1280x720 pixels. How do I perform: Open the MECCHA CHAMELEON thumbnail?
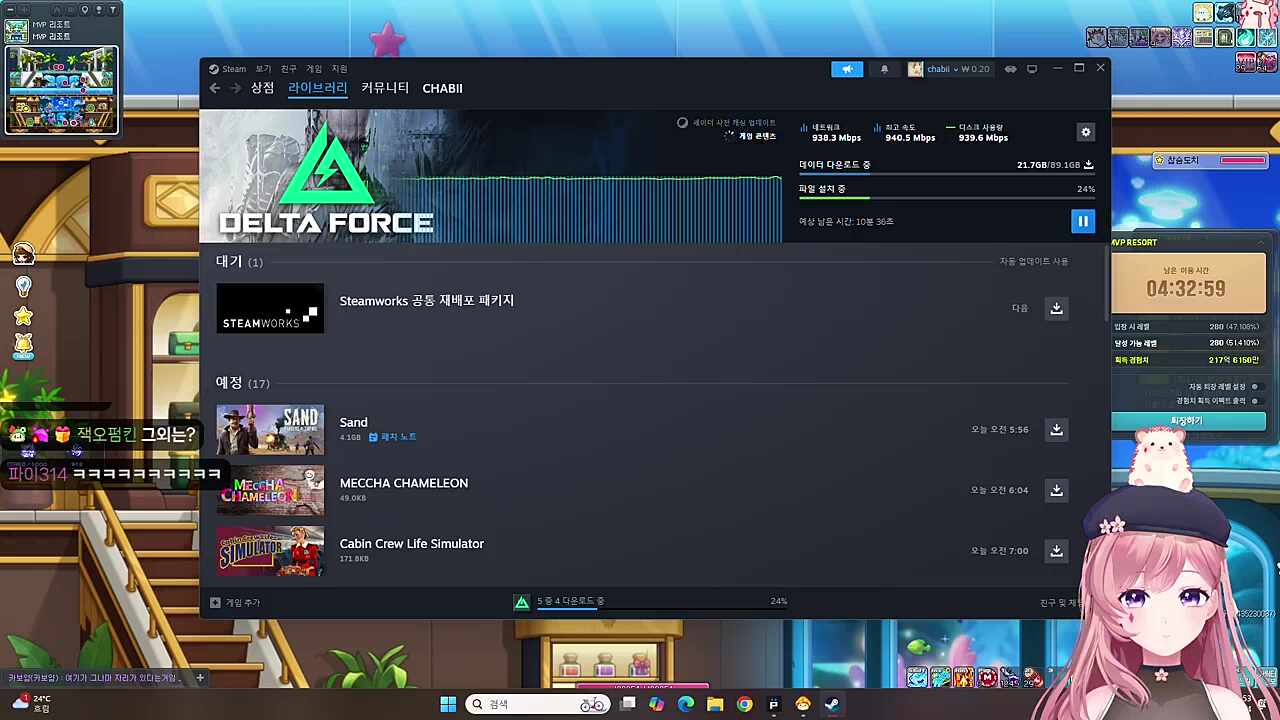point(270,491)
